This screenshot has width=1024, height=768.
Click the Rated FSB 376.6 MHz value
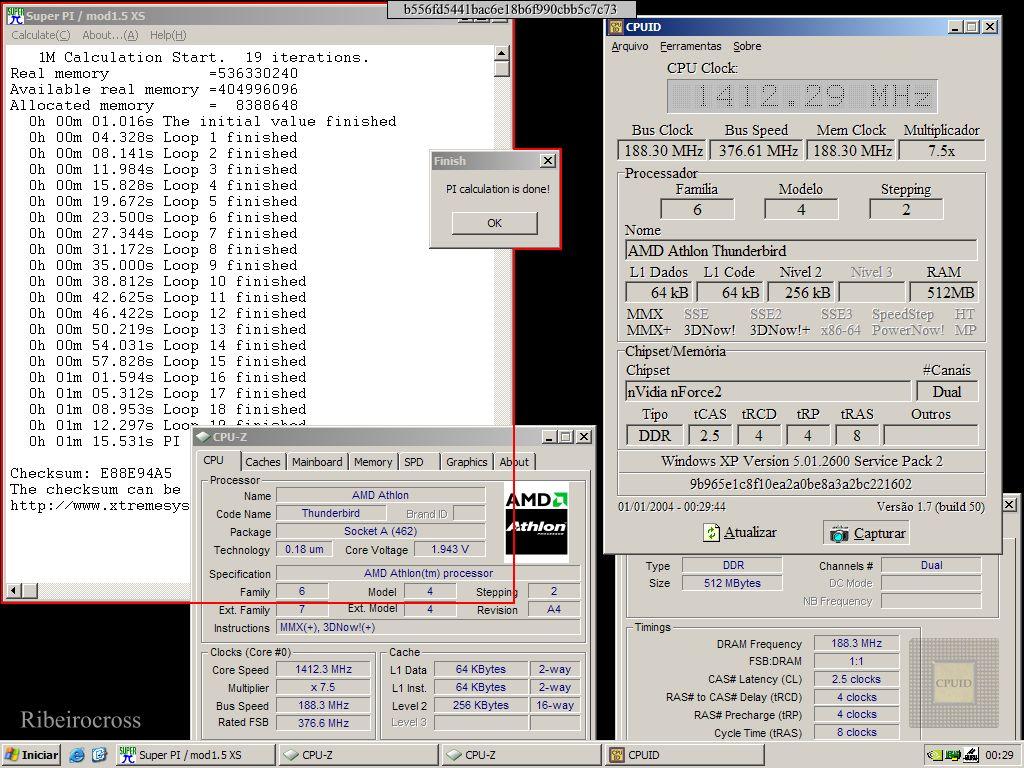tap(323, 723)
